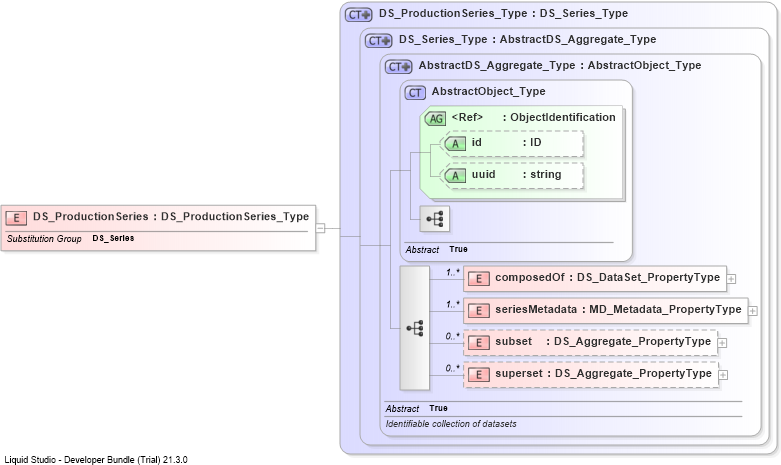Click the 0..* cardinality of superset
The image size is (781, 465).
[452, 368]
